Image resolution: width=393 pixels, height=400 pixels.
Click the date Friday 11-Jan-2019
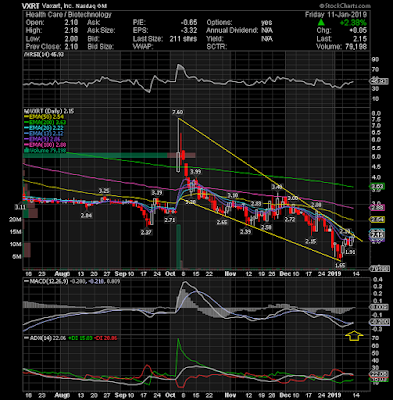click(x=336, y=15)
